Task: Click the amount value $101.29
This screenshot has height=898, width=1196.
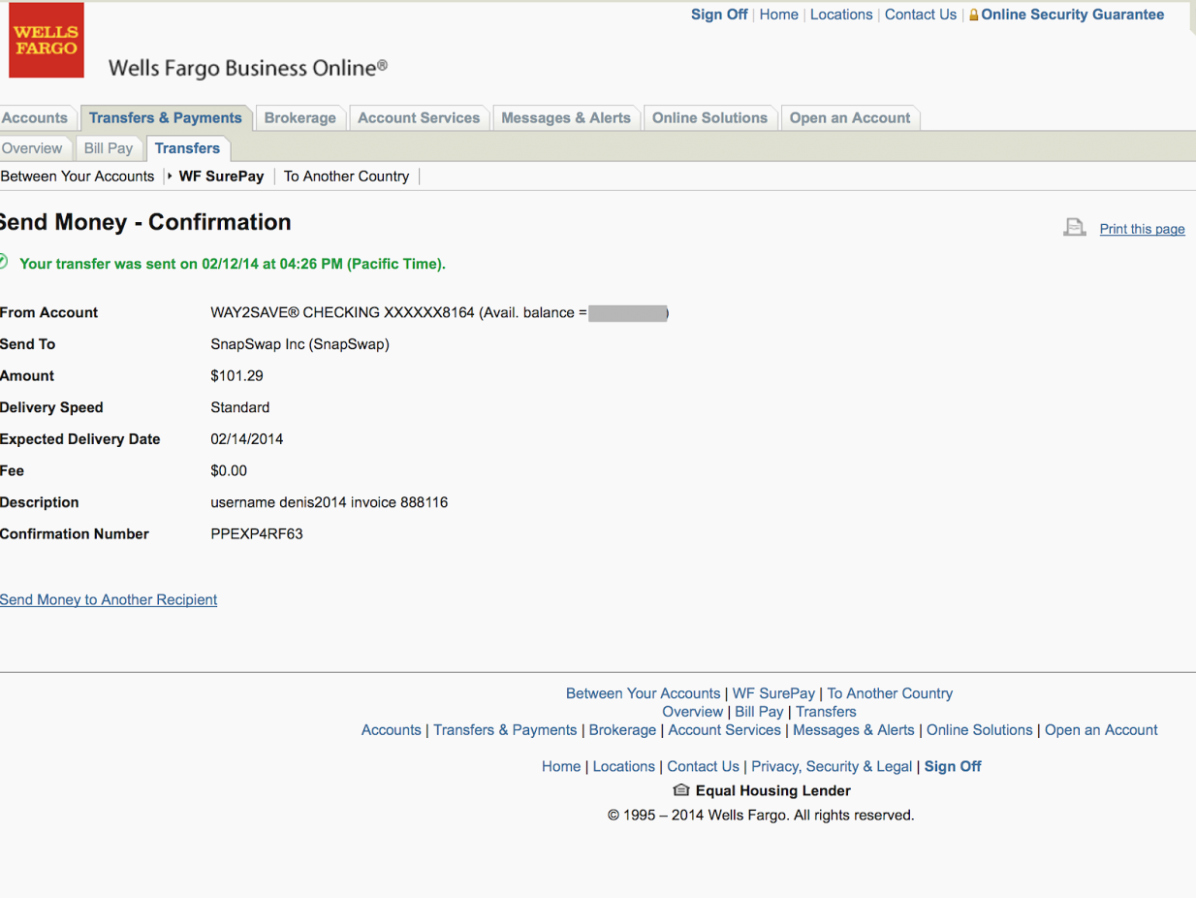Action: coord(236,376)
